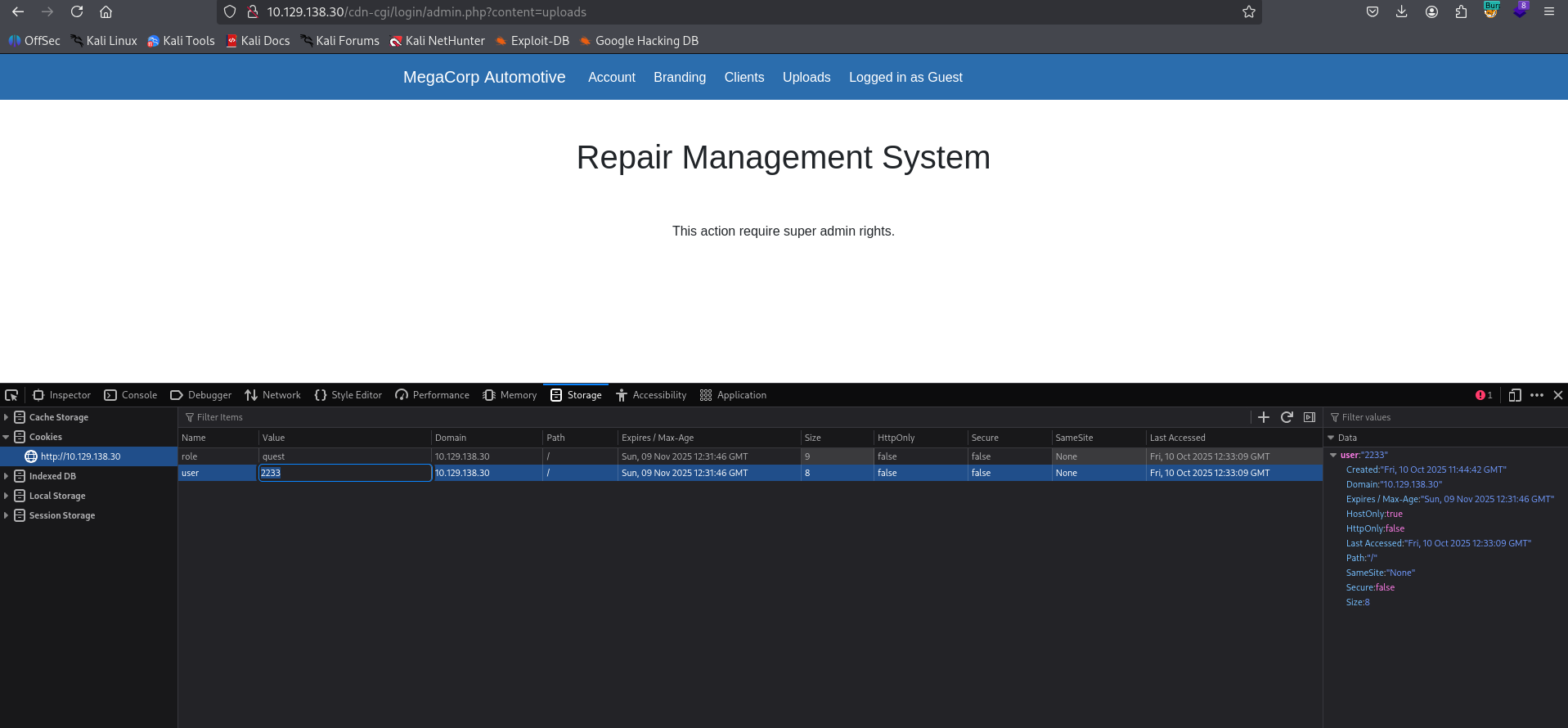Viewport: 1568px width, 728px height.
Task: Bookmark this page with star icon
Action: 1248,11
